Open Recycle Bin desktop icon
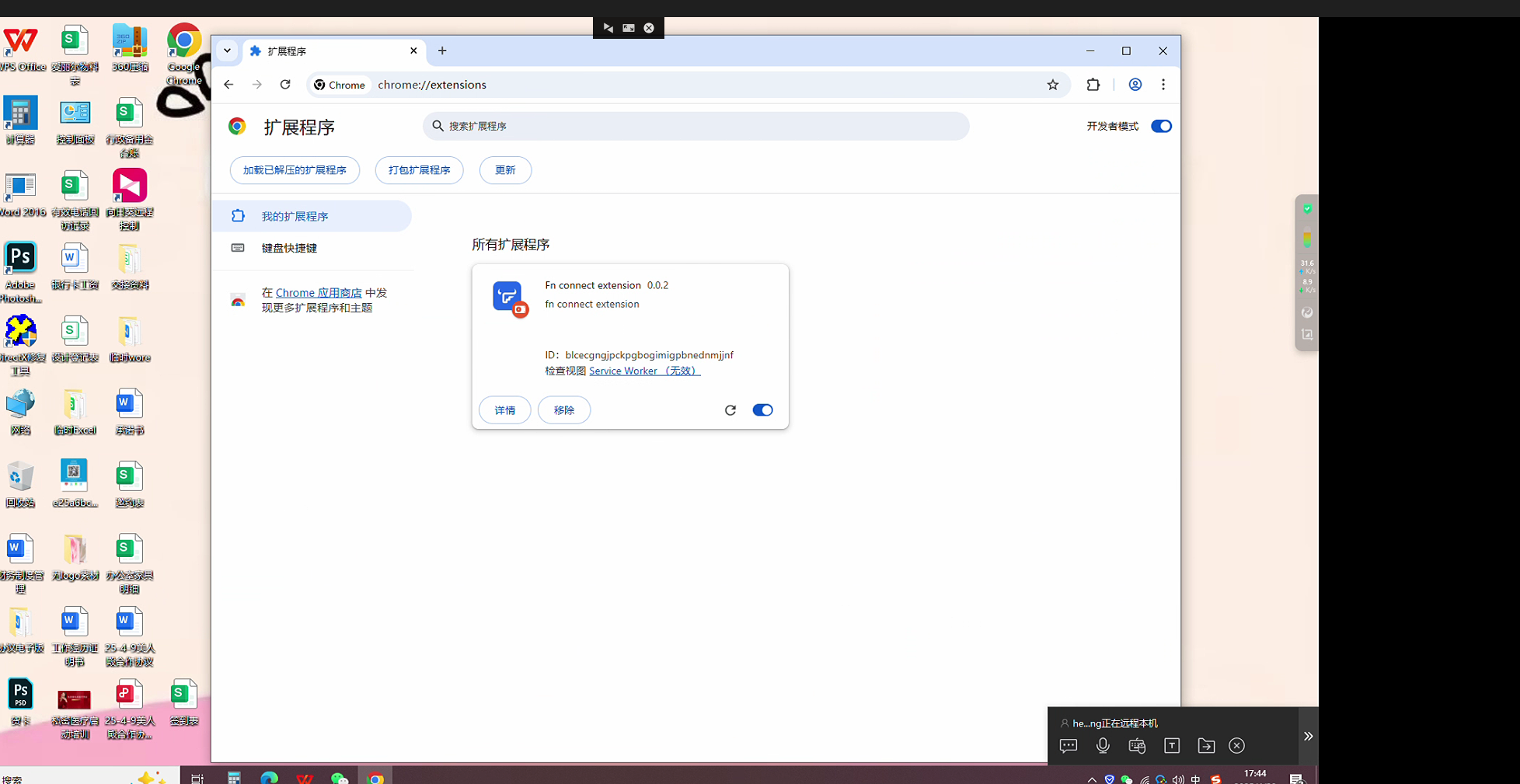Viewport: 1520px width, 784px height. (20, 485)
